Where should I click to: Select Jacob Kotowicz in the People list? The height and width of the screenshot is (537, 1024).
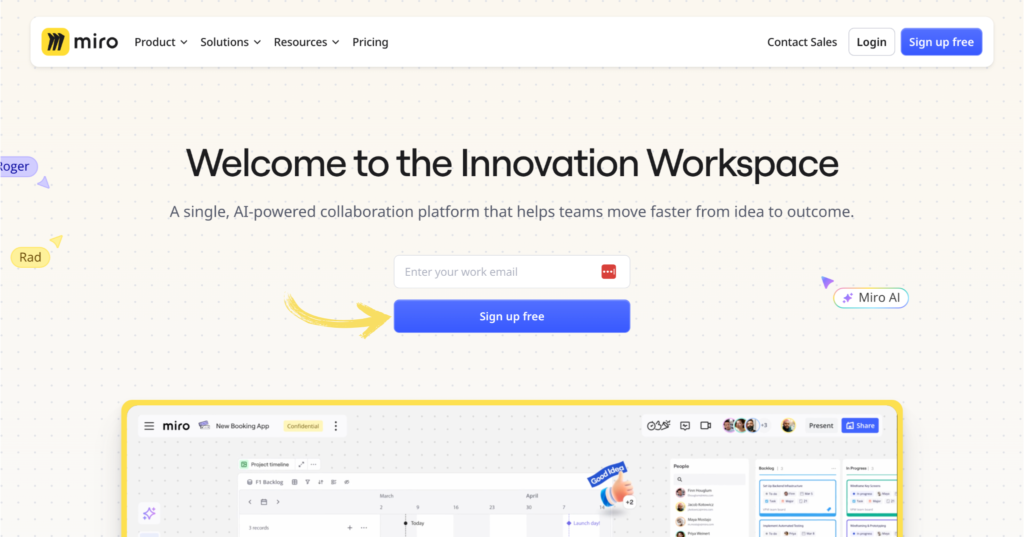point(696,506)
